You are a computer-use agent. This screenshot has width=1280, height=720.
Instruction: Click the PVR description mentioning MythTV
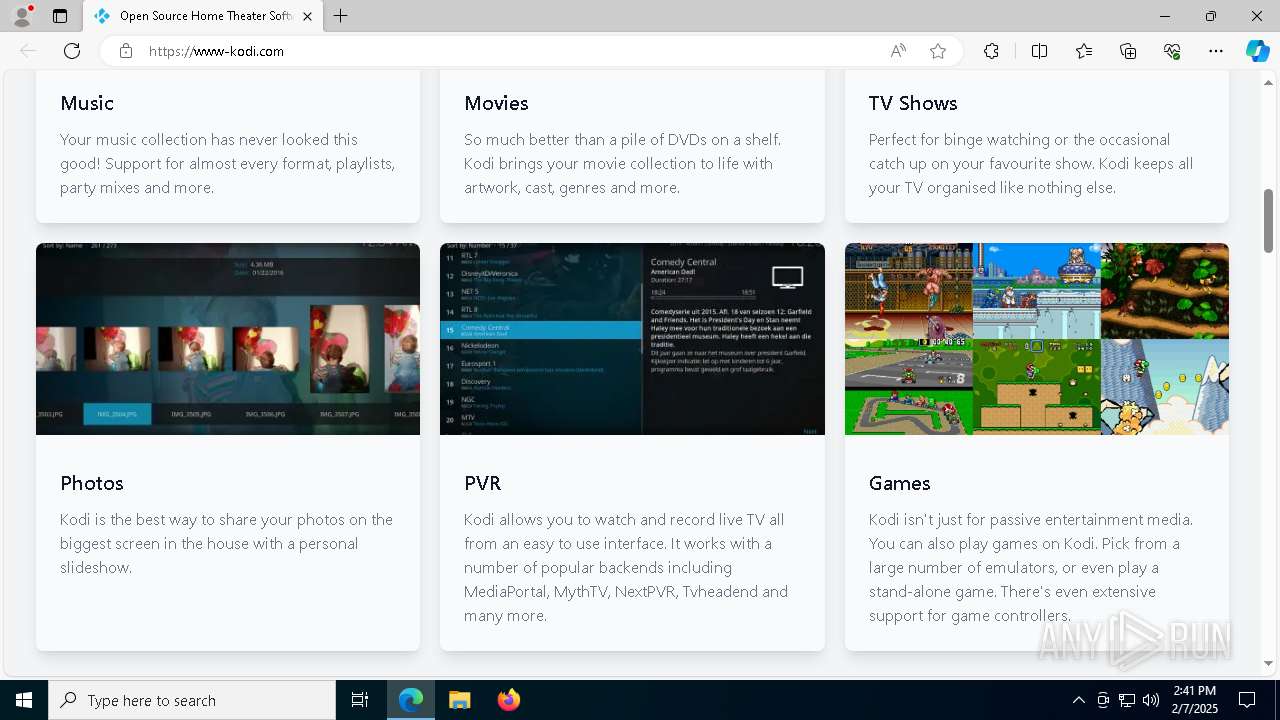pos(626,567)
